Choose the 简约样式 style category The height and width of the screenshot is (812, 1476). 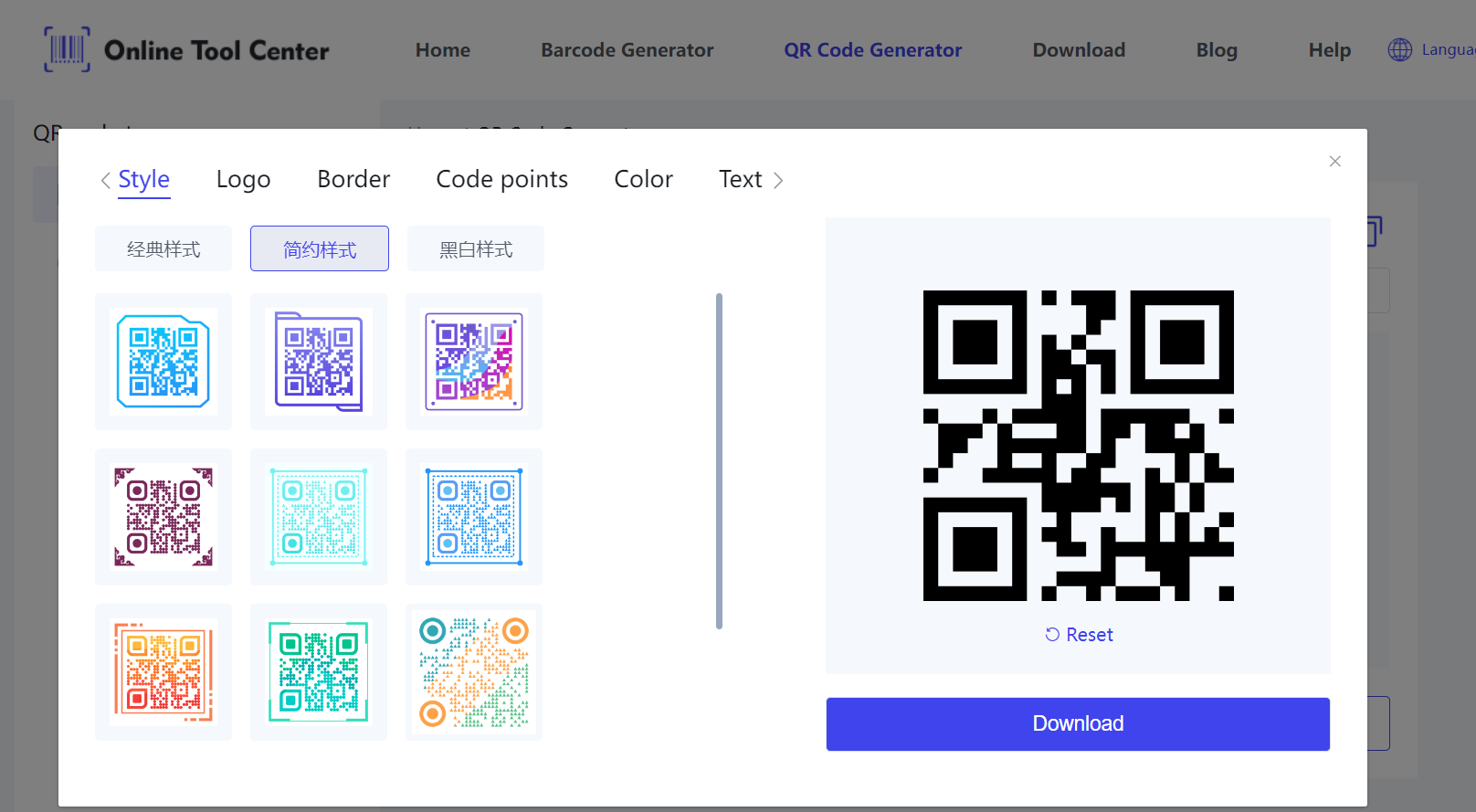pyautogui.click(x=320, y=248)
